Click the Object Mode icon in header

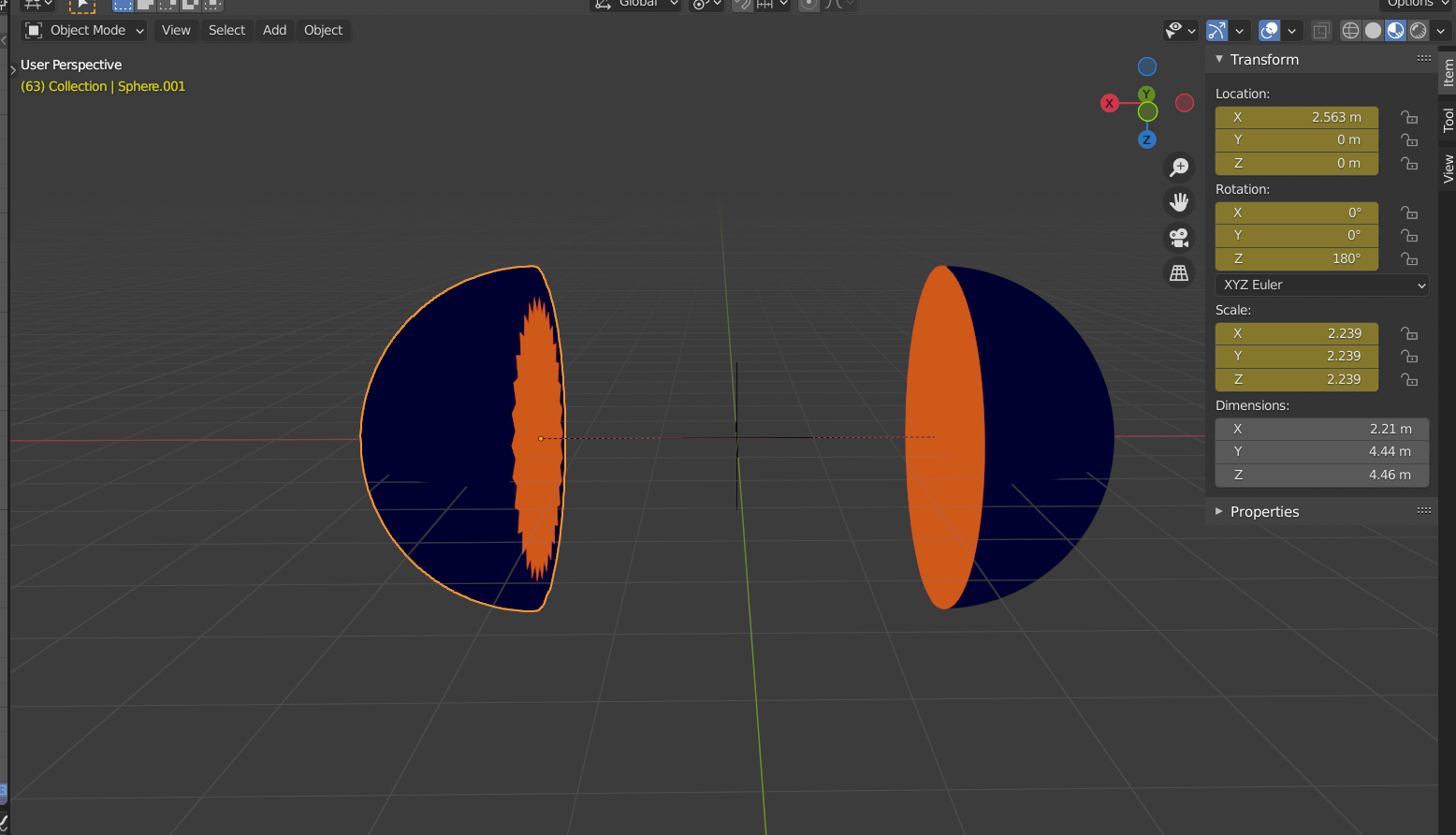click(35, 30)
